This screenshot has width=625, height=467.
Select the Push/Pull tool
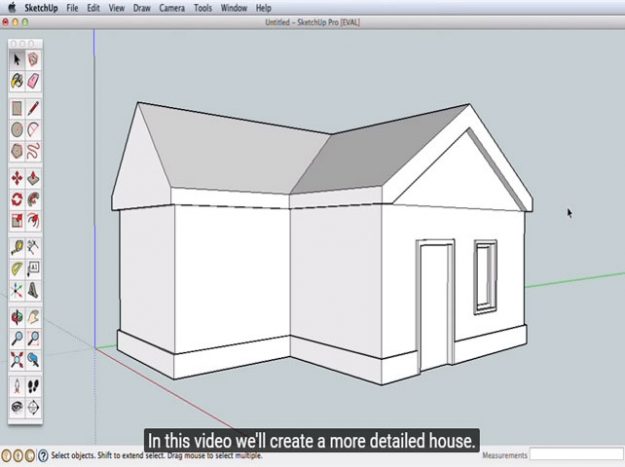33,177
